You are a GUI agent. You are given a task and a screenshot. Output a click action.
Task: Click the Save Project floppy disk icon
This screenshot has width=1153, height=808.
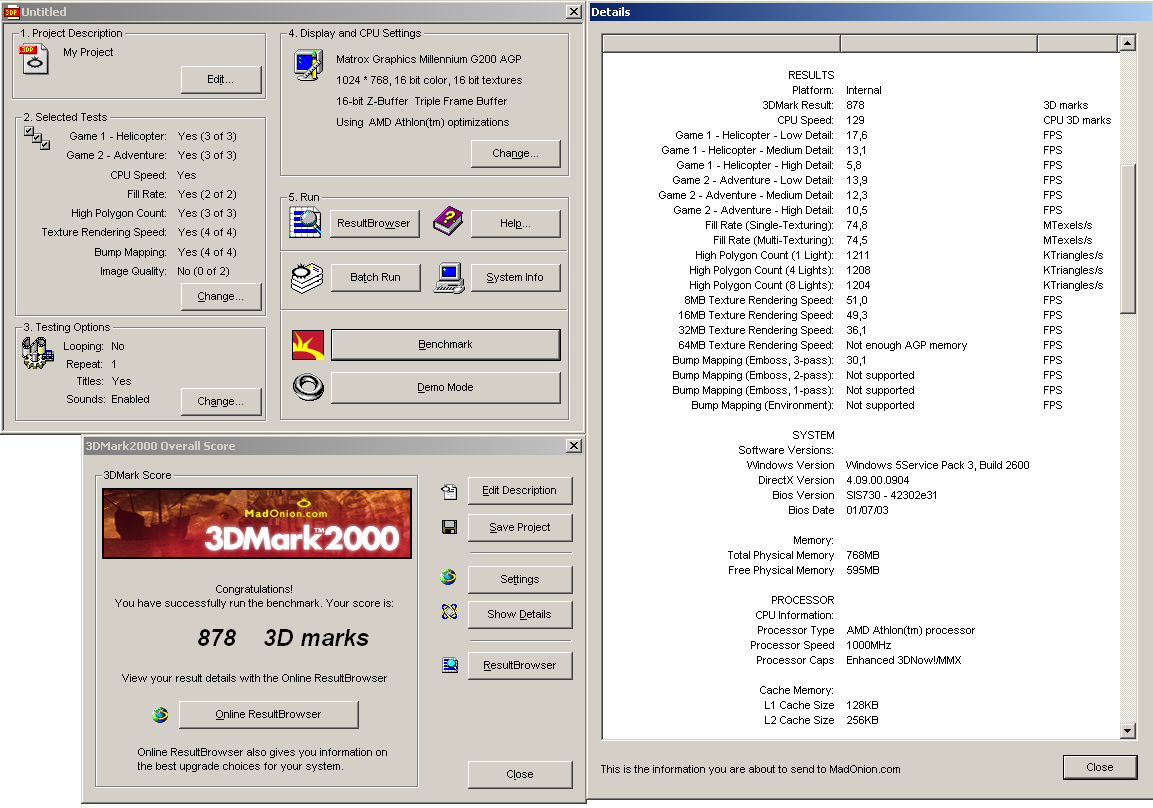(449, 527)
